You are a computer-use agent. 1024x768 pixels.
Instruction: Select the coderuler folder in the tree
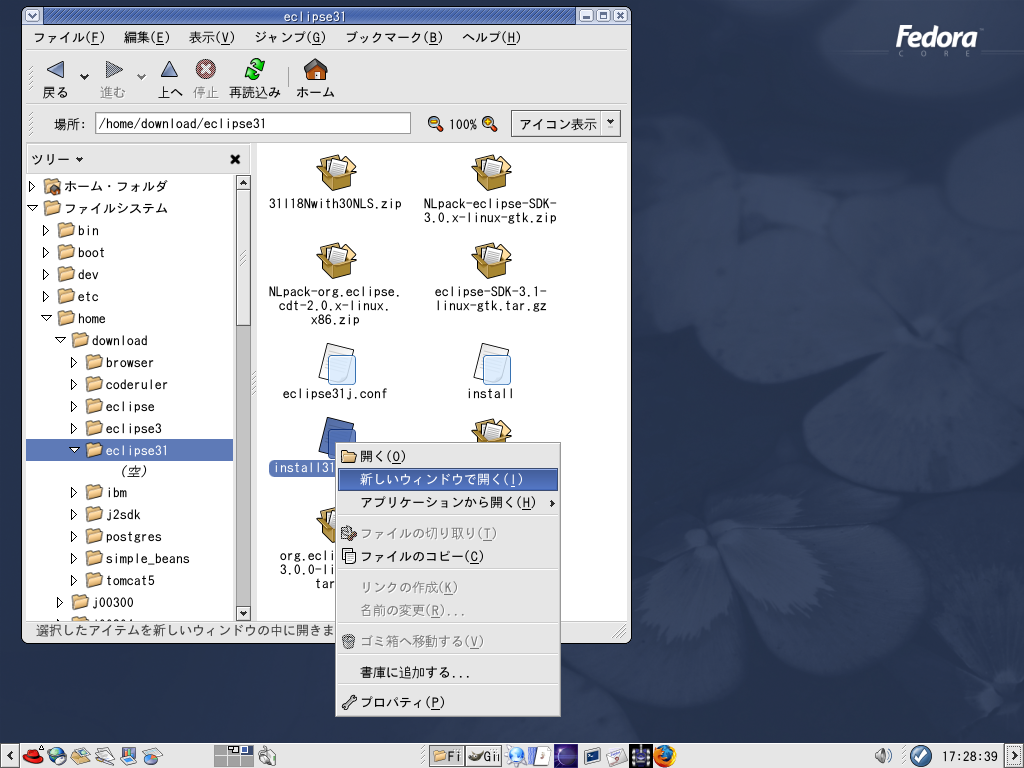127,385
